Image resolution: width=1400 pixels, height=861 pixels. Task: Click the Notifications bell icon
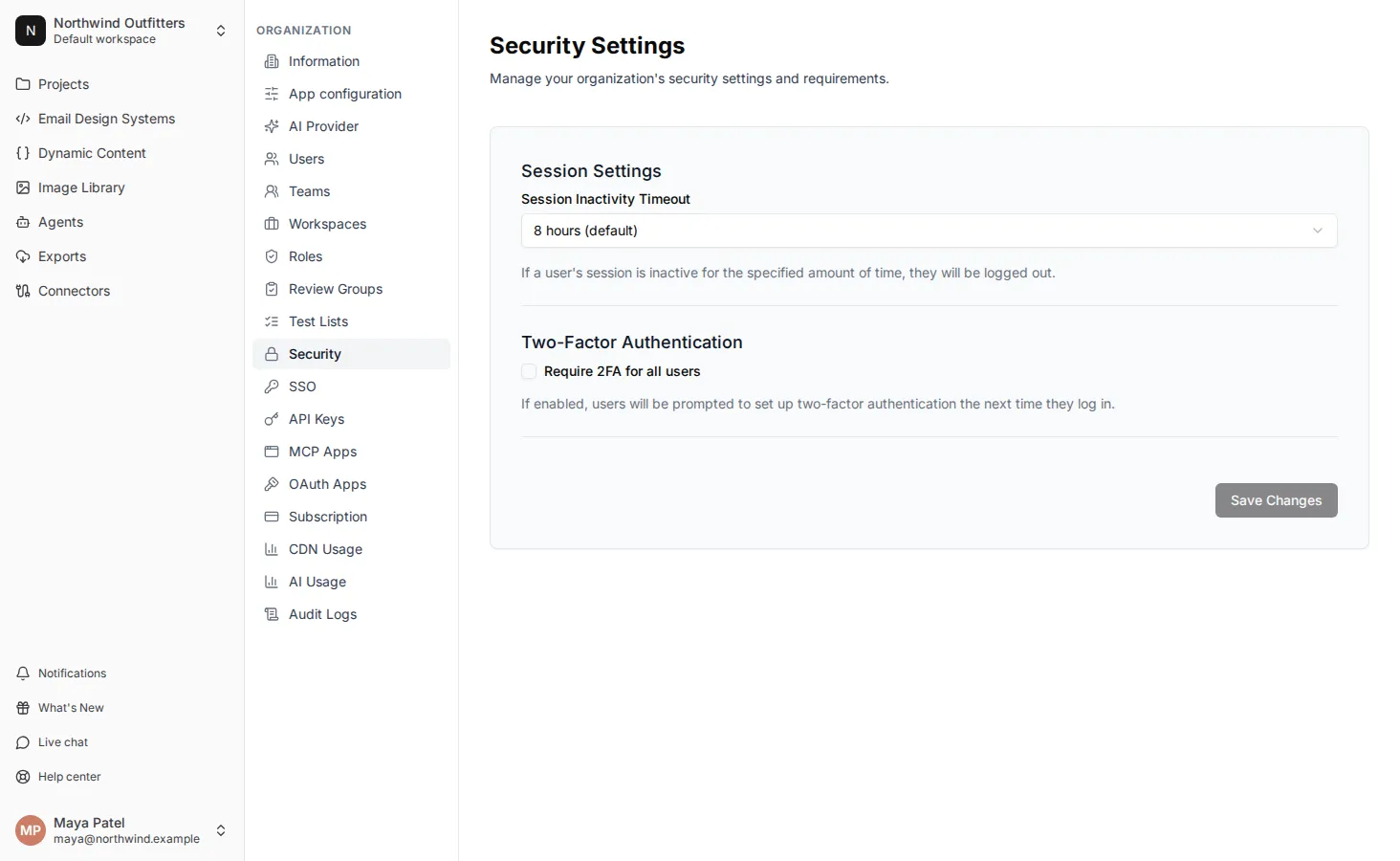coord(23,673)
